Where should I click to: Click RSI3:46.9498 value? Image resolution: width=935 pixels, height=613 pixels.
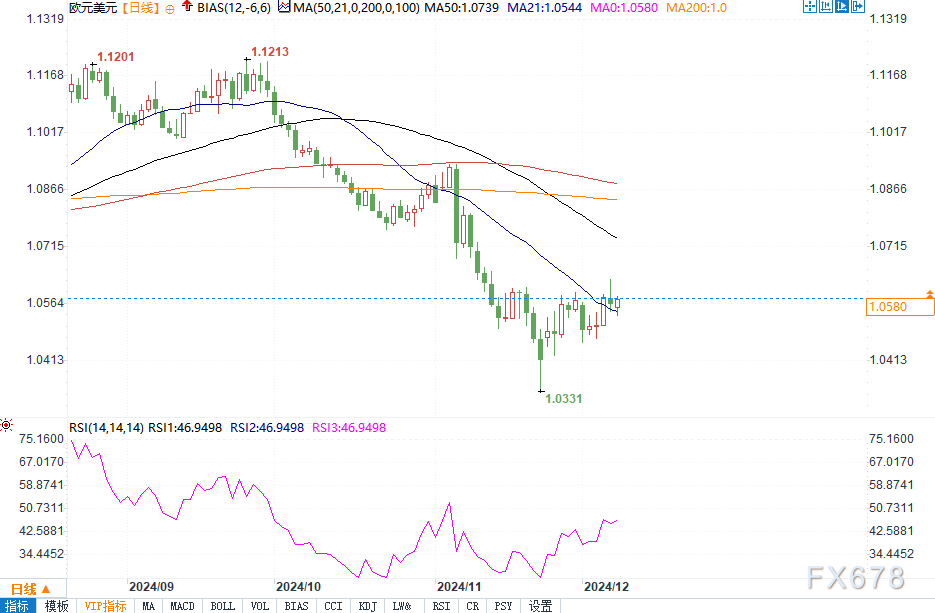349,428
